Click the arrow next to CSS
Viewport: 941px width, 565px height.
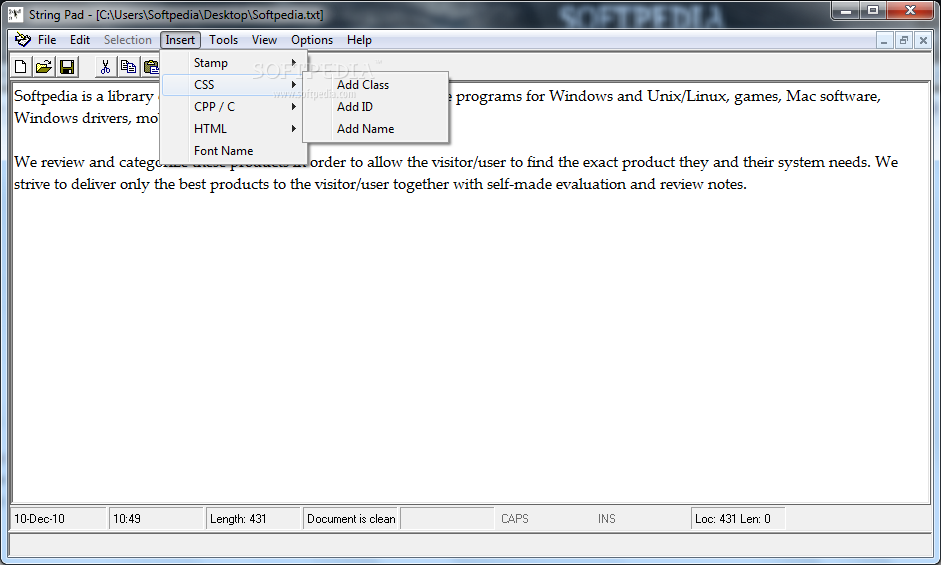pos(294,85)
